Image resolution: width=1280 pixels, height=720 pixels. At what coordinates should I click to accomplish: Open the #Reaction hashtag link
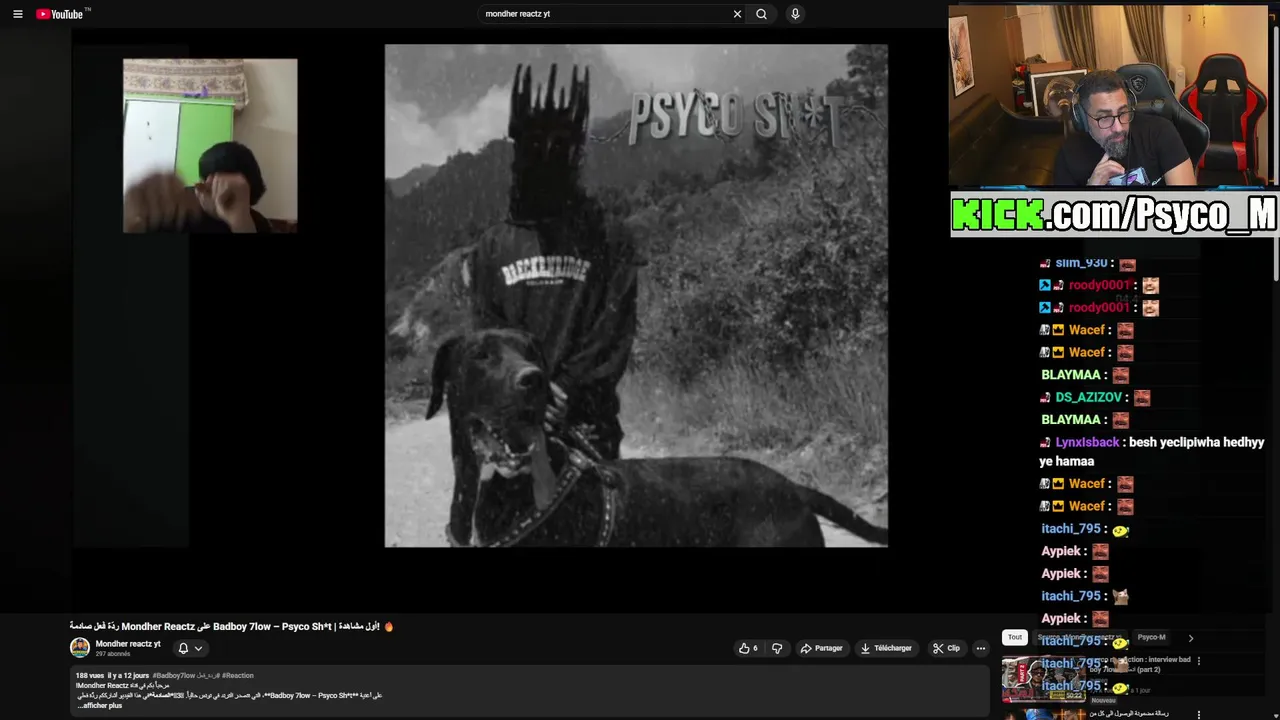(x=238, y=676)
